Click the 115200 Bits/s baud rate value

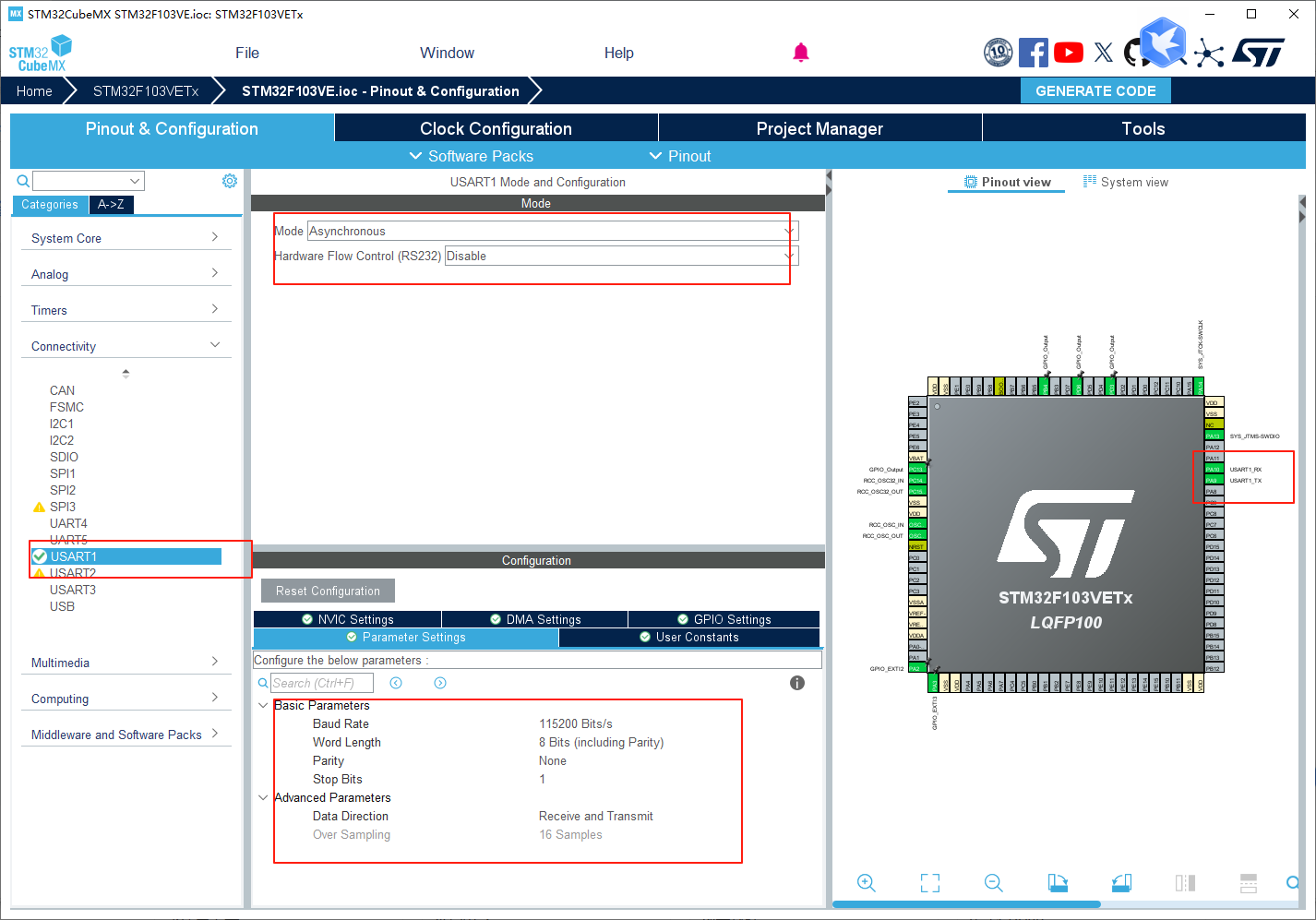[576, 723]
